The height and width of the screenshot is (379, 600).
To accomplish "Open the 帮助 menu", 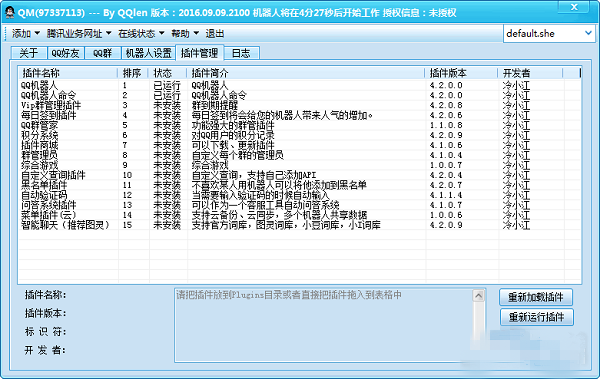I will tap(185, 34).
